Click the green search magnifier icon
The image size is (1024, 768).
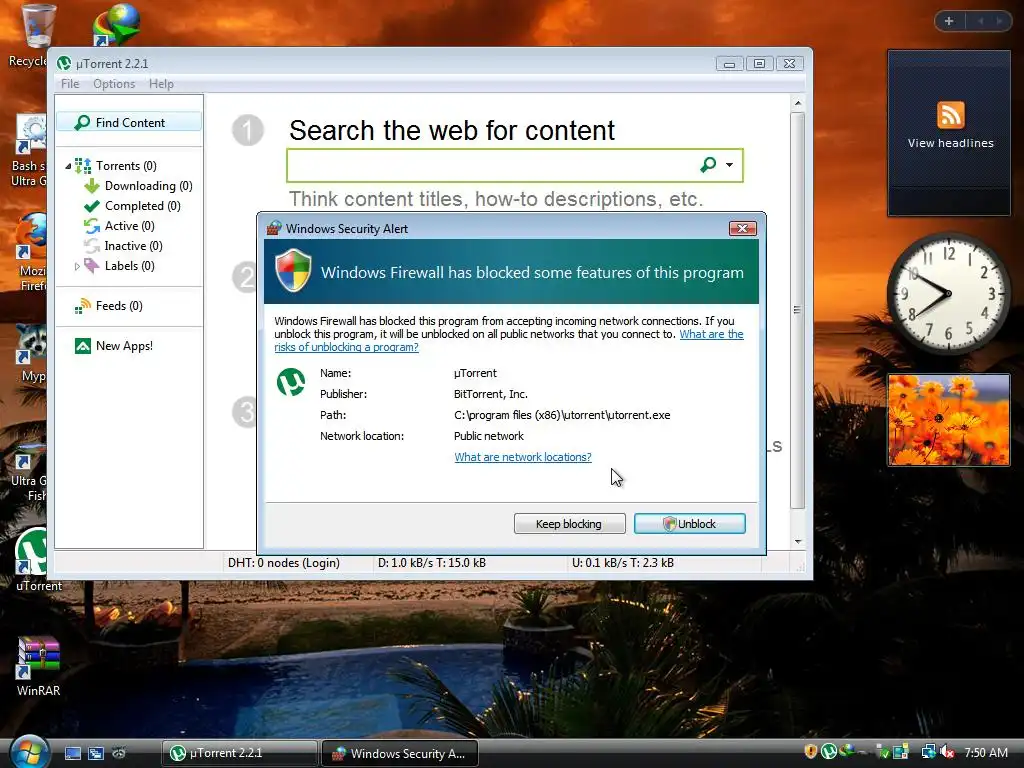tap(709, 165)
